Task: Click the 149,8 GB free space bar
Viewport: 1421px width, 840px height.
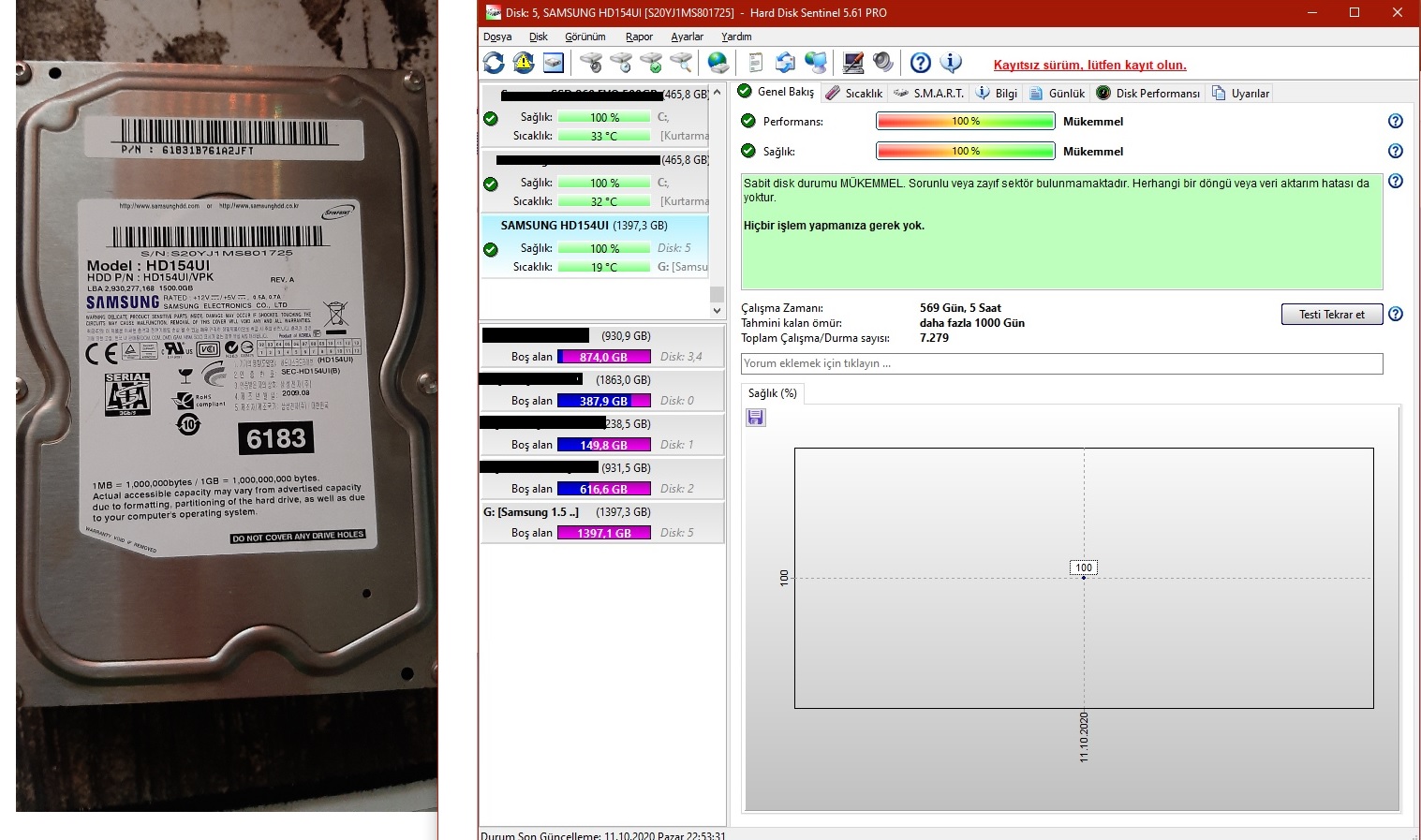Action: [x=604, y=445]
